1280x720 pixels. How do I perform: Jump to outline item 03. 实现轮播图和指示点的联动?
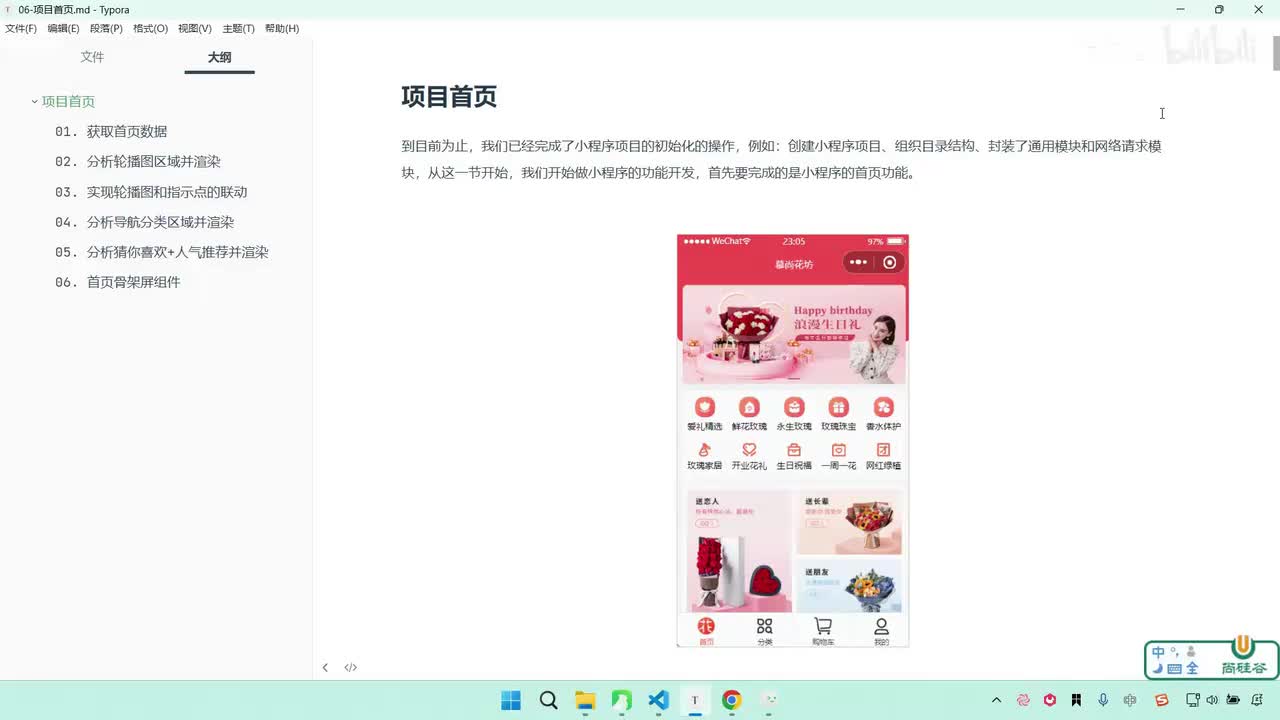tap(151, 192)
